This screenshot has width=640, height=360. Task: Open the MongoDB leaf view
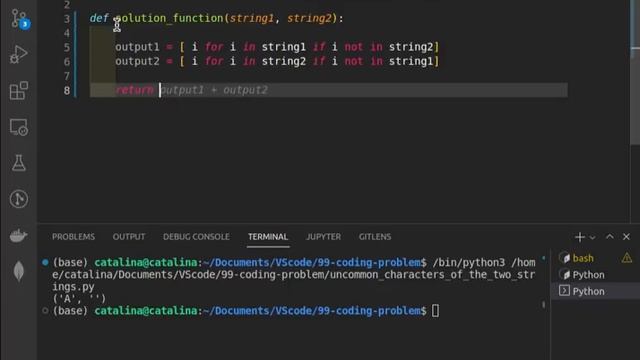click(x=19, y=271)
